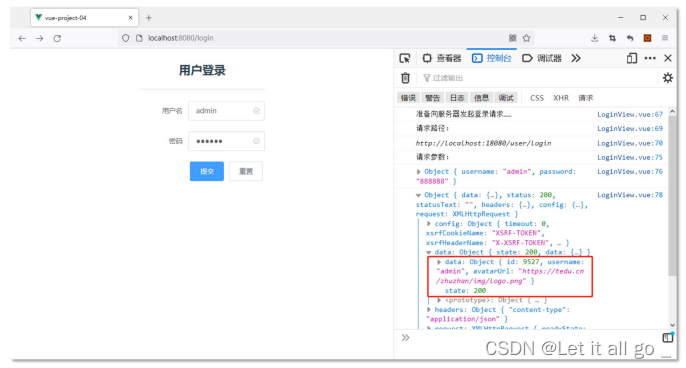Image resolution: width=686 pixels, height=368 pixels.
Task: Close the developer tools panel
Action: 668,58
